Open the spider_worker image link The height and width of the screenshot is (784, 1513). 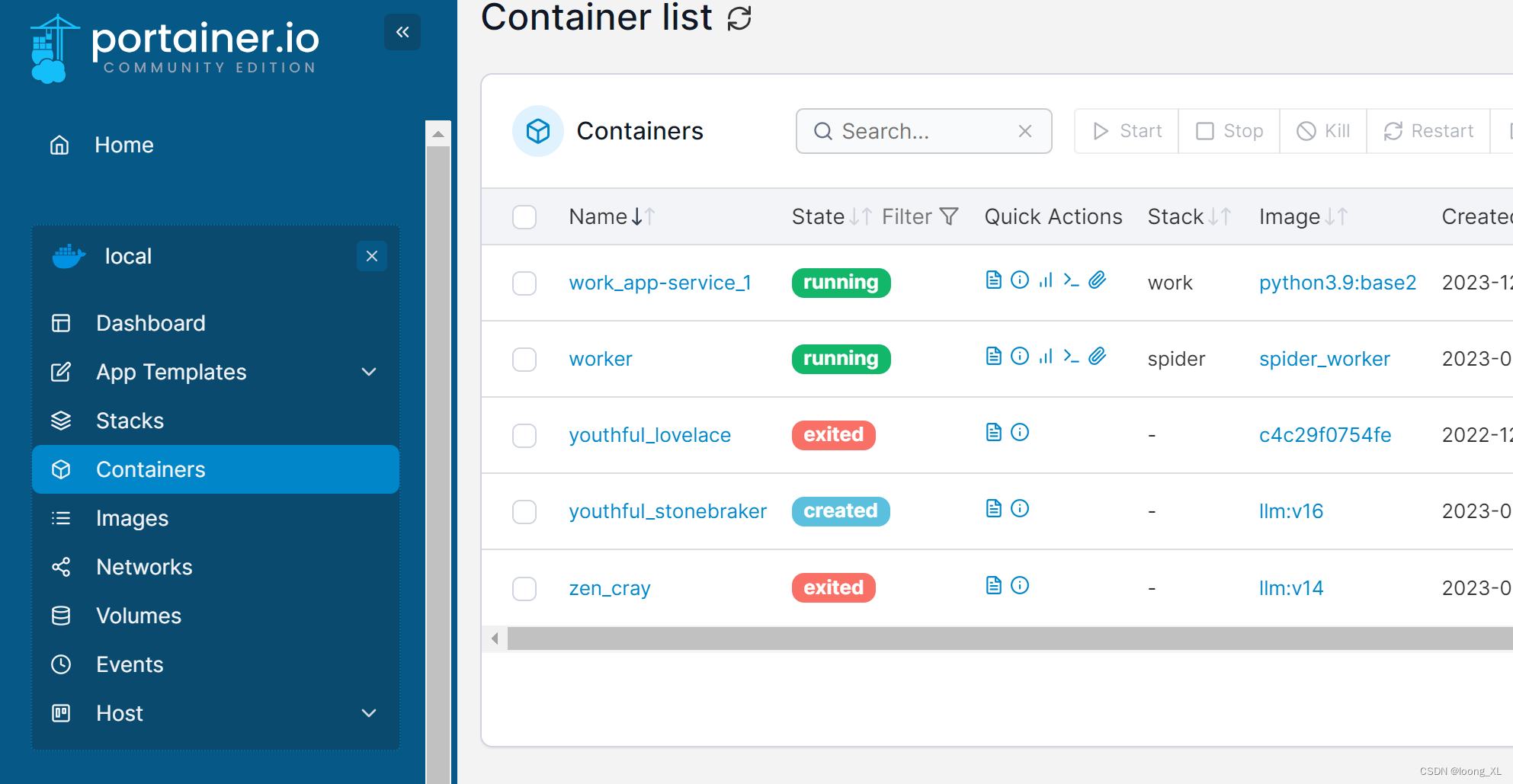(1325, 359)
